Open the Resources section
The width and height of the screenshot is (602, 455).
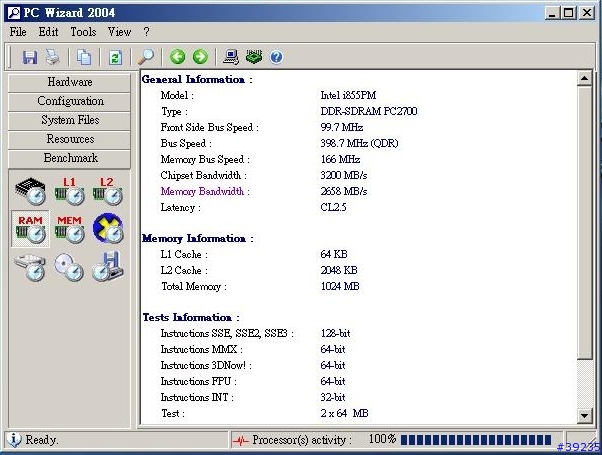tap(69, 139)
